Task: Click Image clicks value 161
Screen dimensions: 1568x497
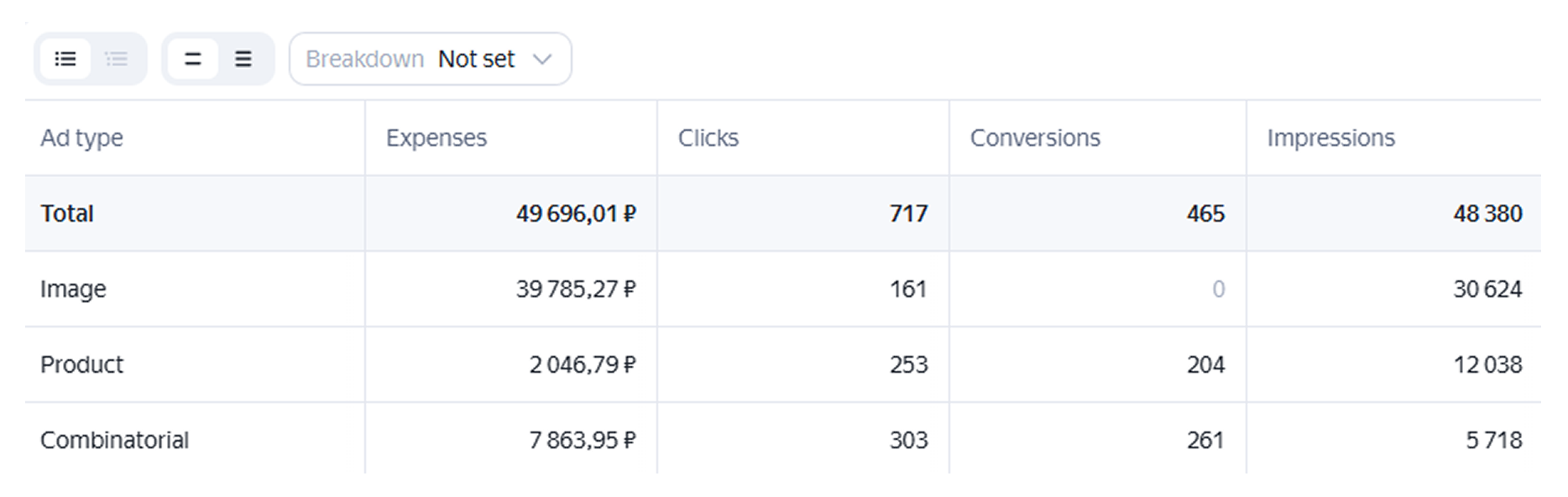Action: pos(908,289)
